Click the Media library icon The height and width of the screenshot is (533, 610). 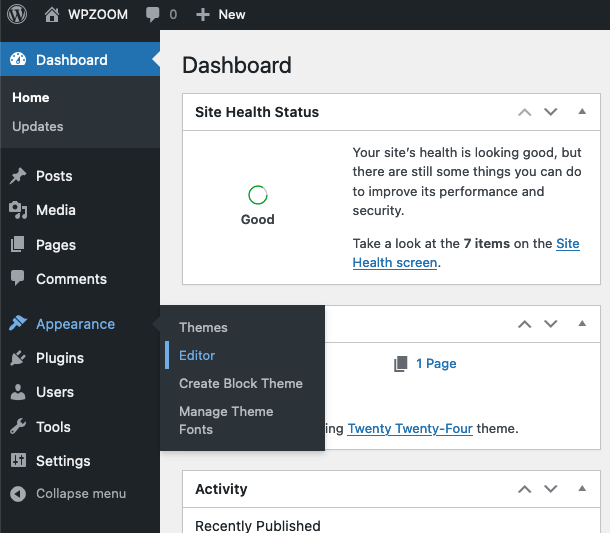point(18,210)
